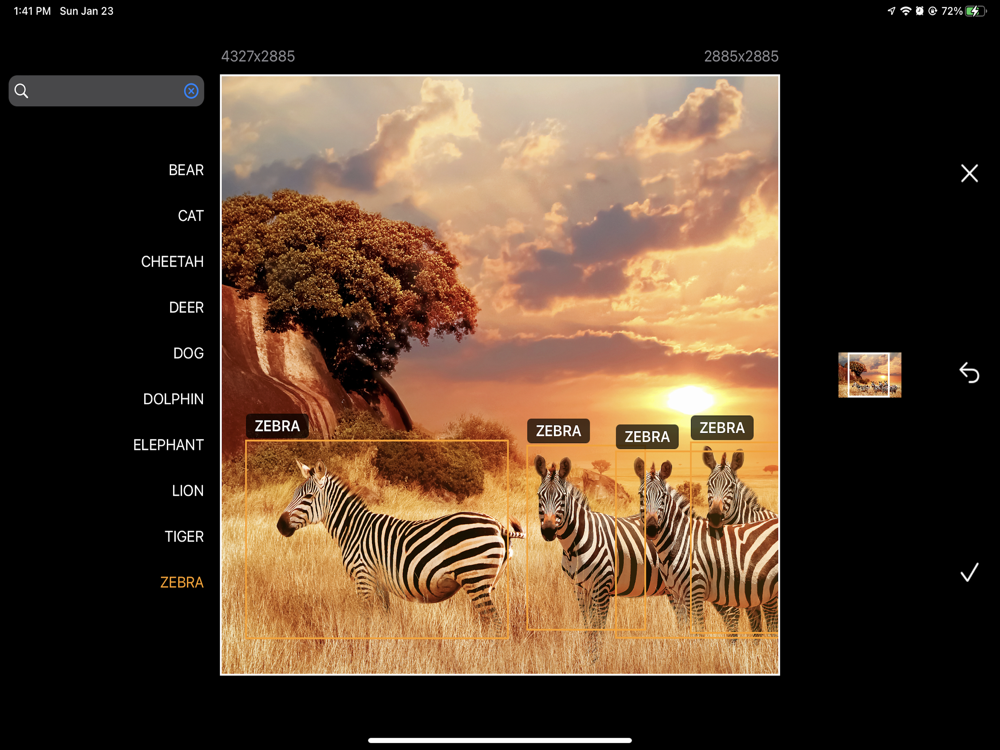The height and width of the screenshot is (750, 1000).
Task: Tap the Wi-Fi icon in status bar
Action: pyautogui.click(x=906, y=11)
